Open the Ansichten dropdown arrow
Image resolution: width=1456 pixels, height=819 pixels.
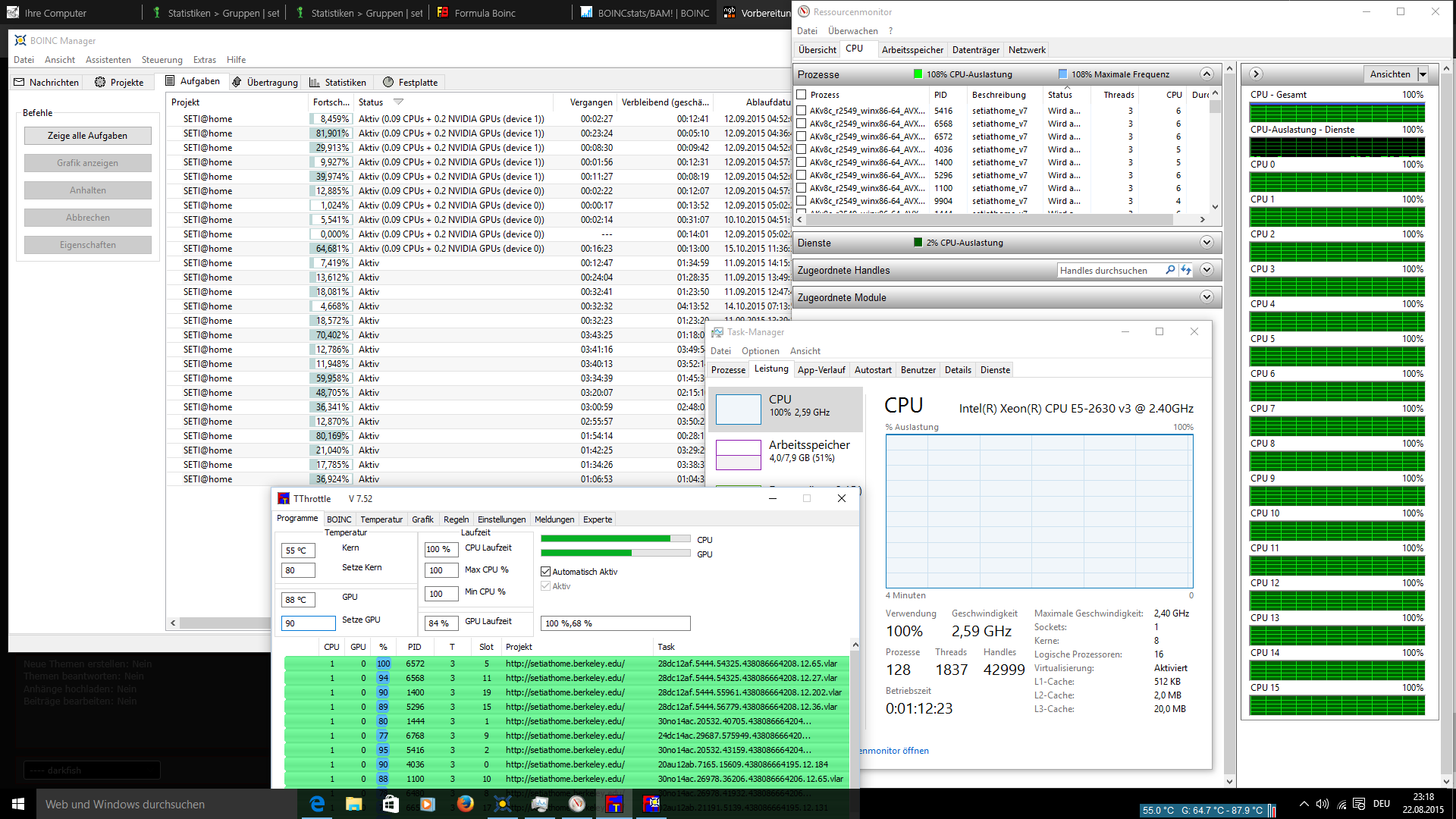[x=1423, y=74]
